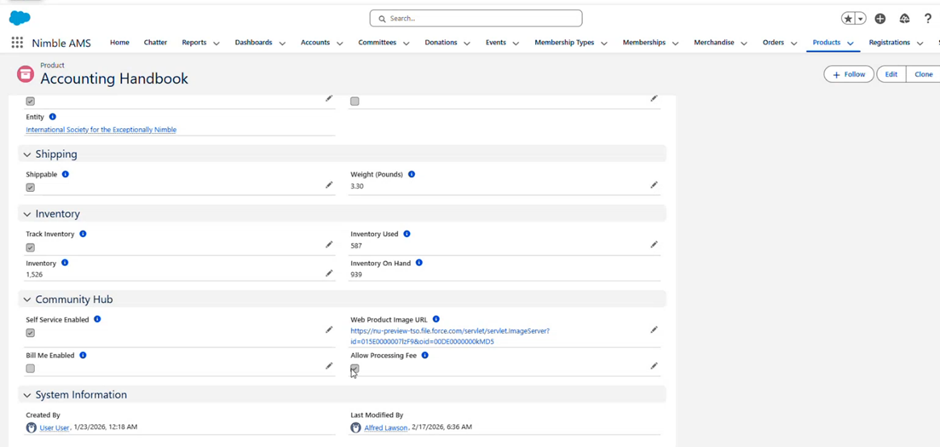
Task: Click the info icon next to Entity
Action: [52, 117]
